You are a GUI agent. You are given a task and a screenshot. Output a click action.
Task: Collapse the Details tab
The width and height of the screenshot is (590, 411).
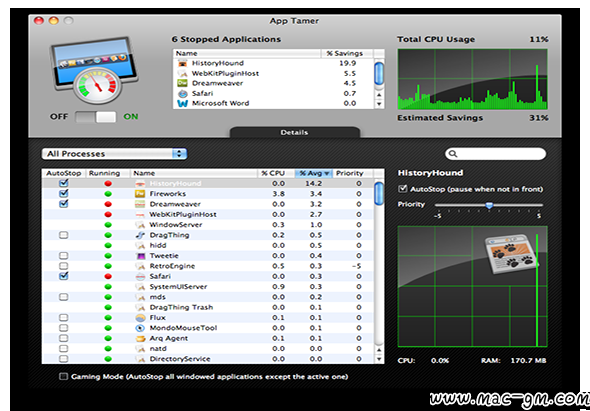pyautogui.click(x=295, y=132)
